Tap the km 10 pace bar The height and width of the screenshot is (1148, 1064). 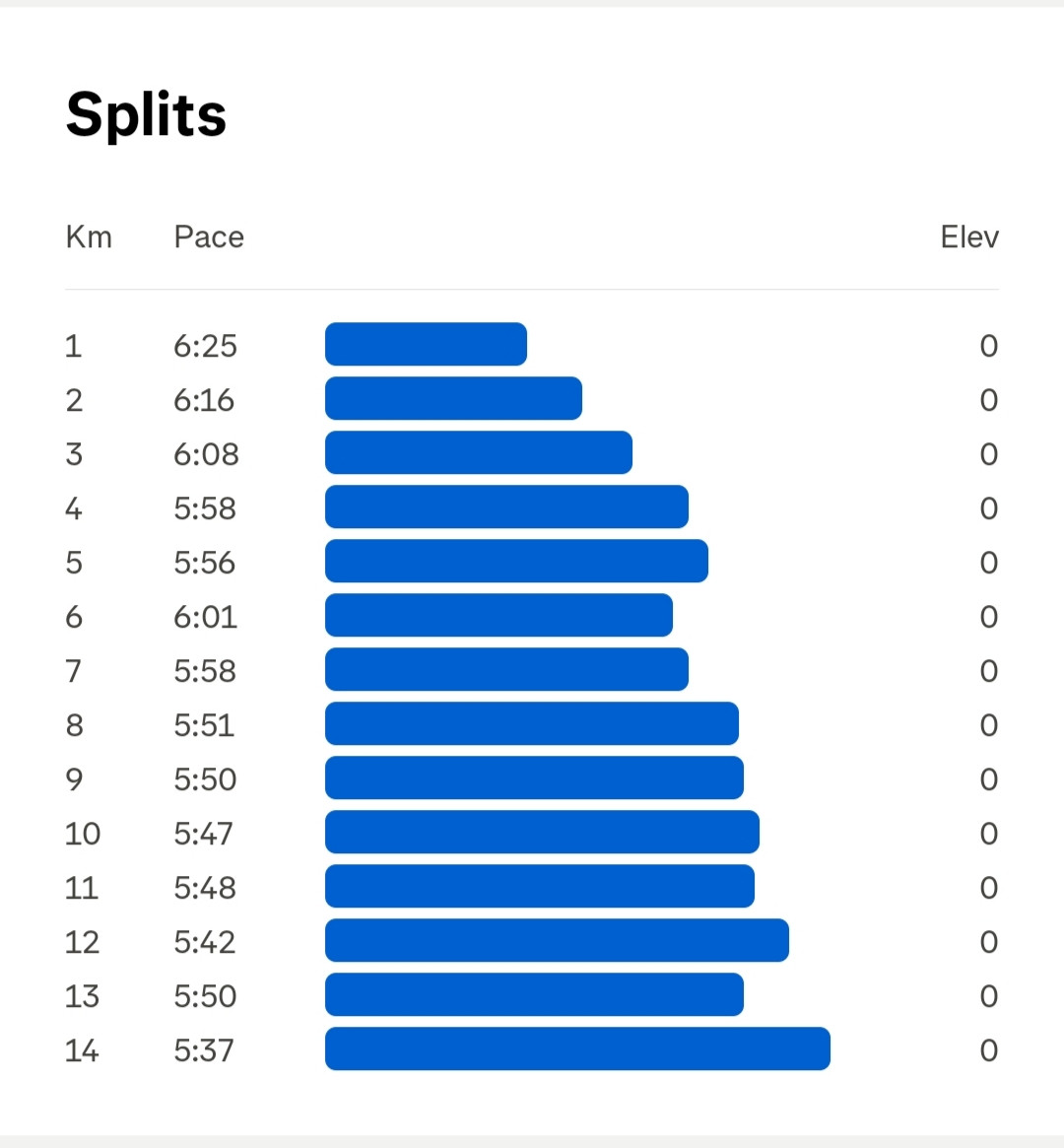tap(542, 832)
